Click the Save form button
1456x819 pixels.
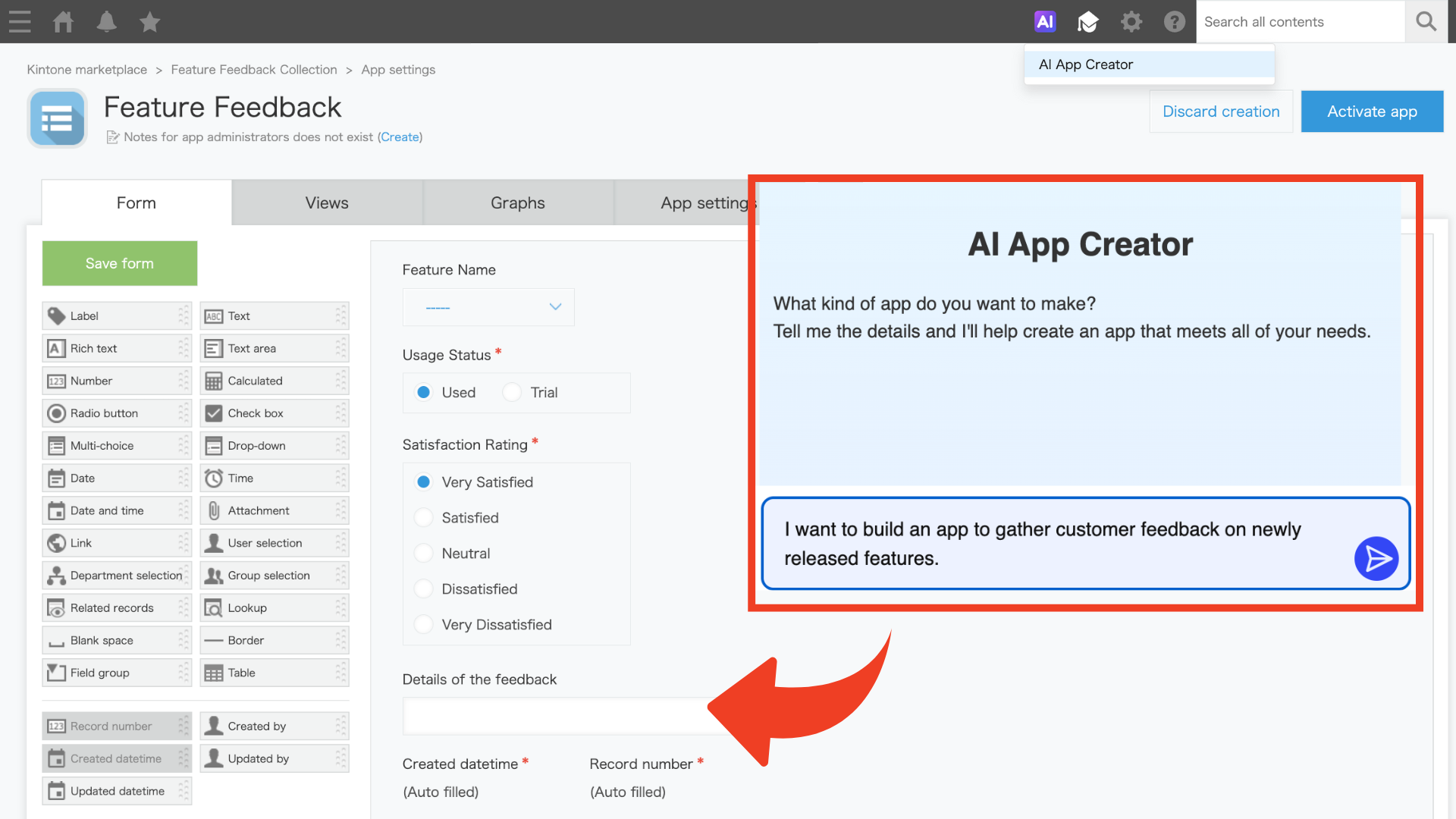pyautogui.click(x=120, y=263)
